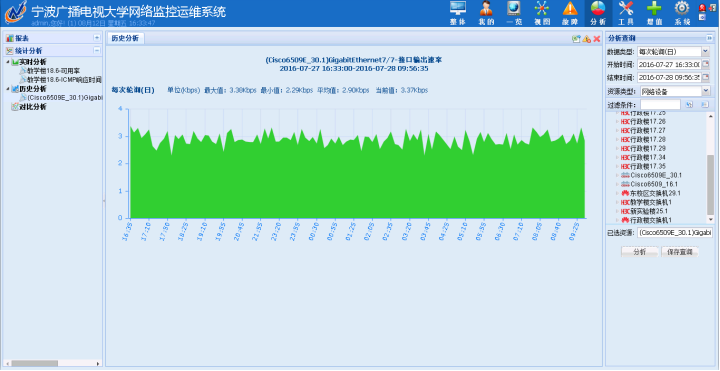Open the 故障 fault warning icon

[x=570, y=8]
